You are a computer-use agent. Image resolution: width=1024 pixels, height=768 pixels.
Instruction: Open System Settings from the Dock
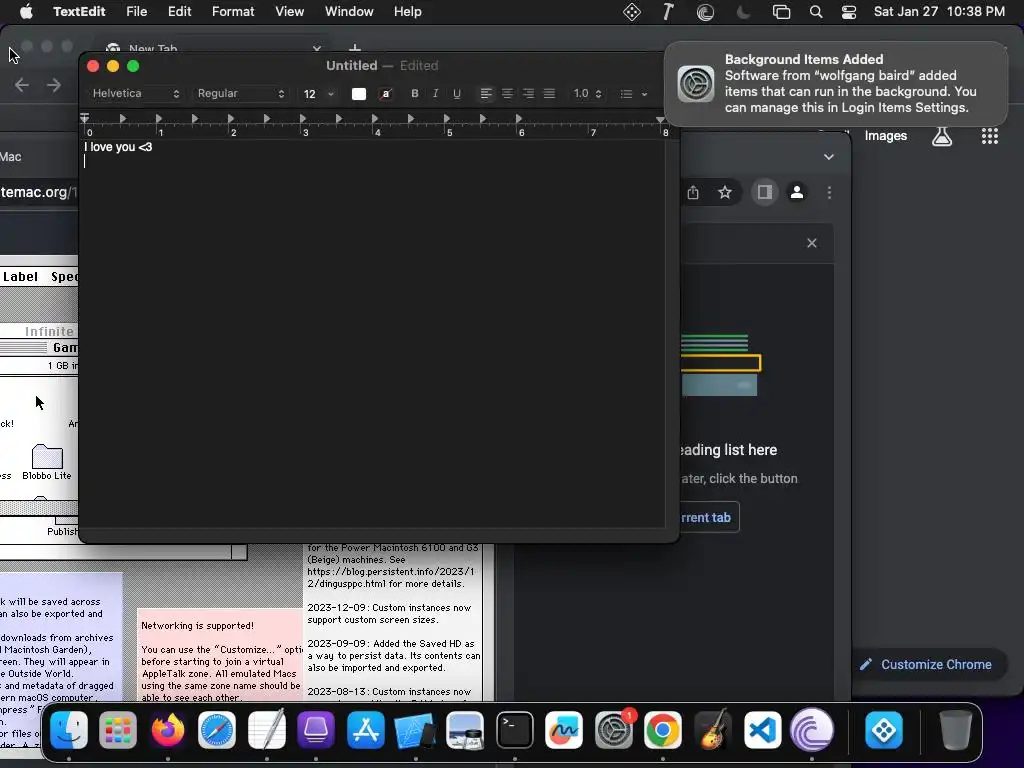click(x=614, y=729)
